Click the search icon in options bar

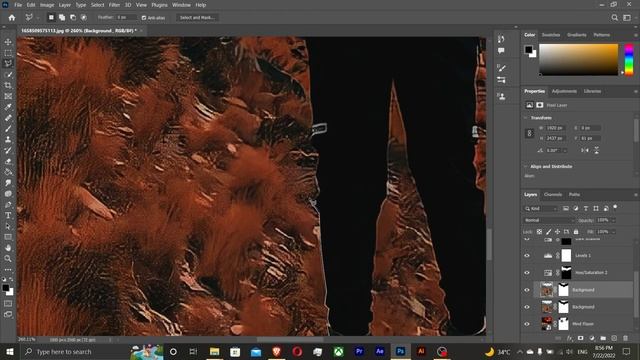(x=614, y=18)
